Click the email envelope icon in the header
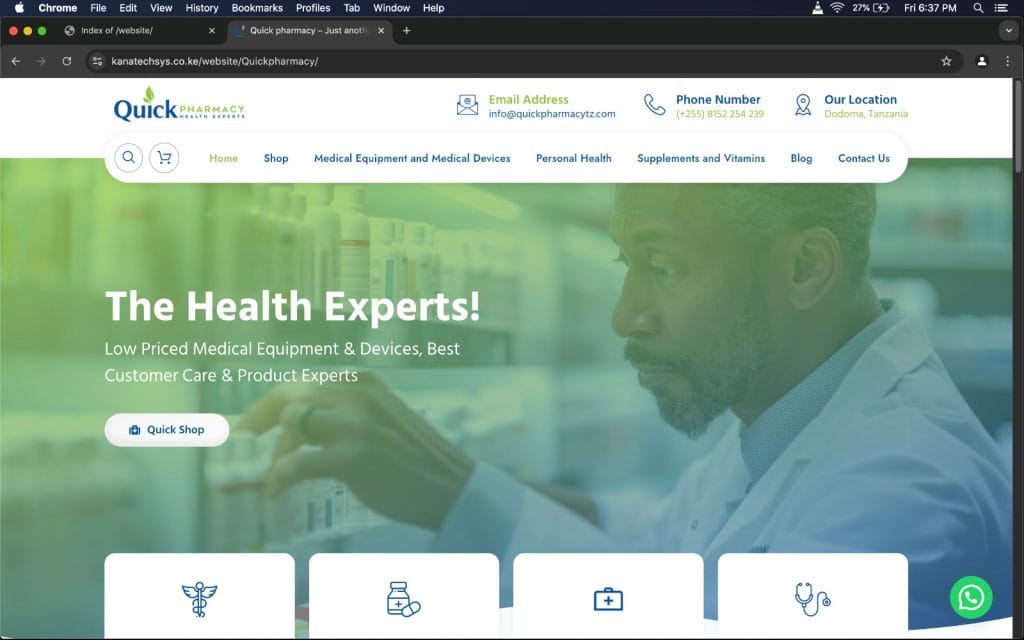1024x640 pixels. point(466,105)
